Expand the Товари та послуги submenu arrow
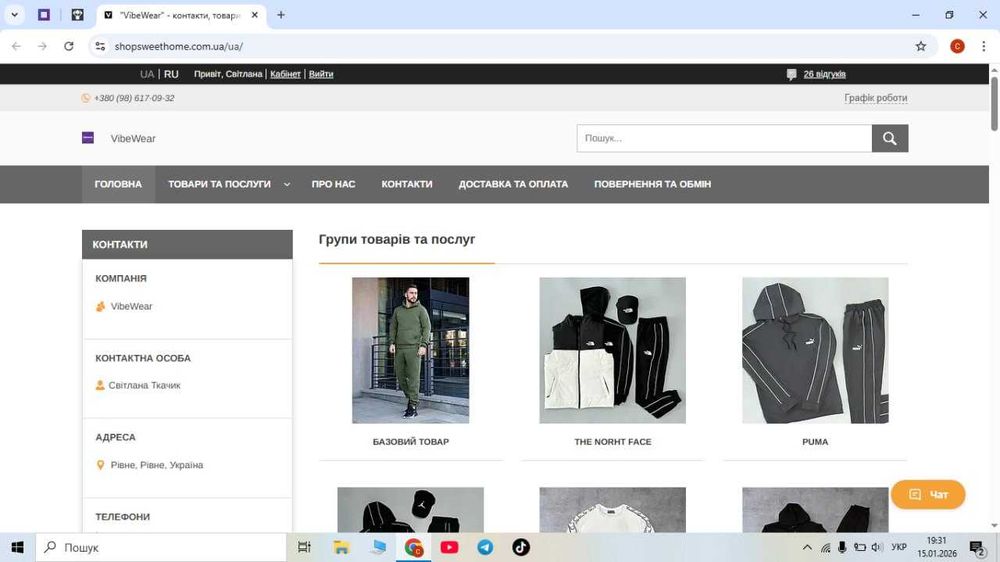This screenshot has width=1000, height=562. [286, 184]
